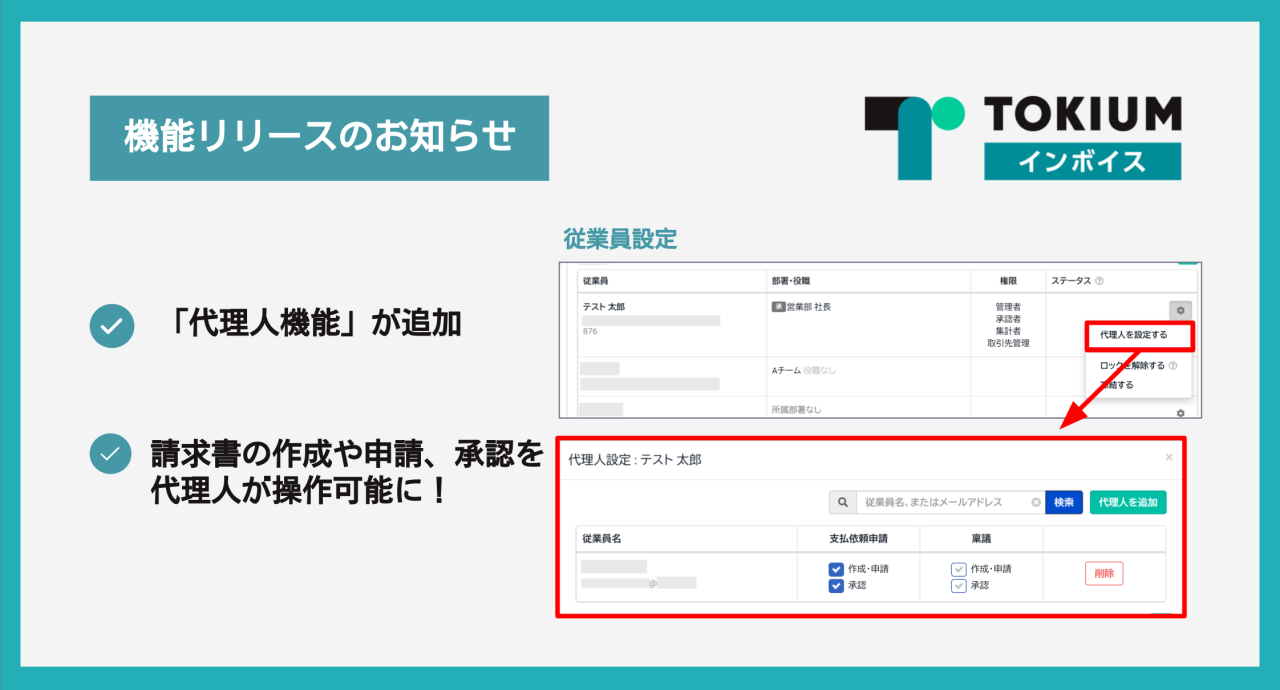Click the 管理者 permission text
This screenshot has width=1280, height=690.
point(1006,306)
